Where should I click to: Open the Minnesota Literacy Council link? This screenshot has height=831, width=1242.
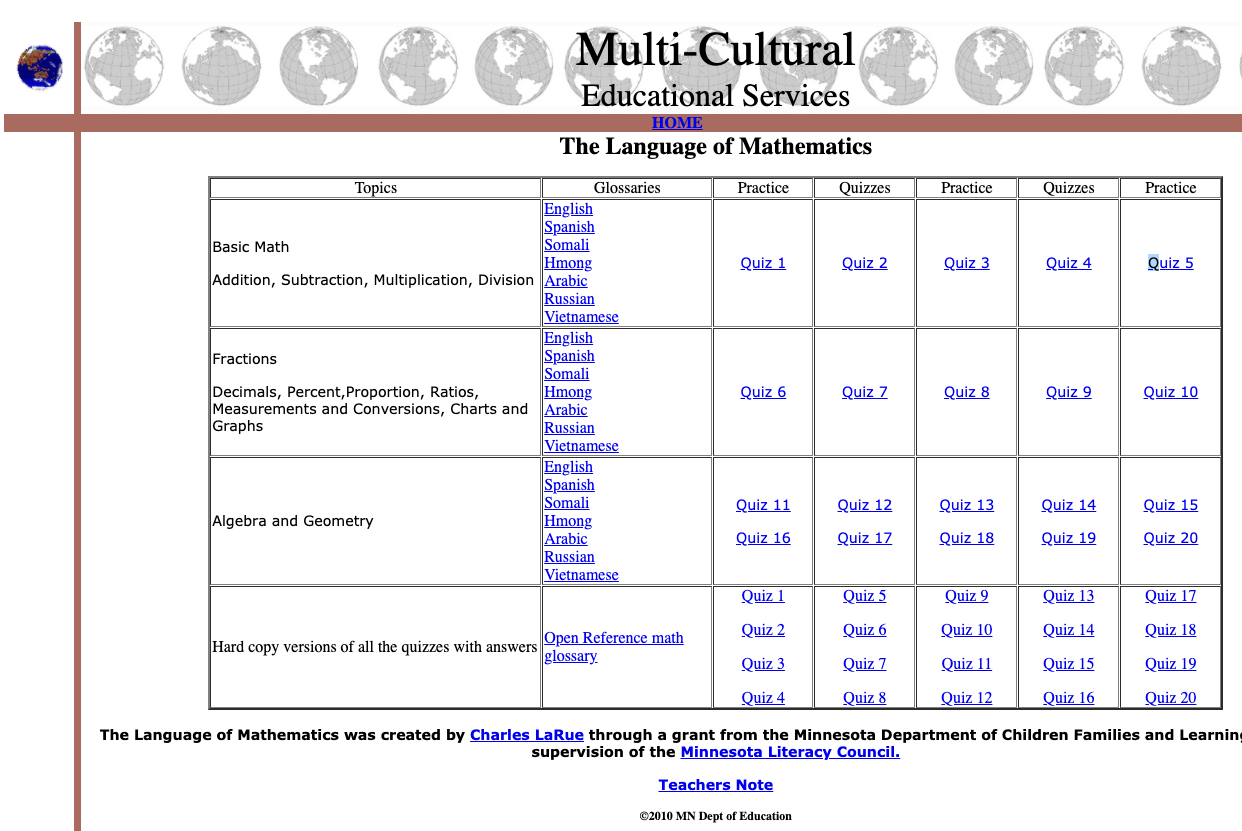(x=790, y=752)
